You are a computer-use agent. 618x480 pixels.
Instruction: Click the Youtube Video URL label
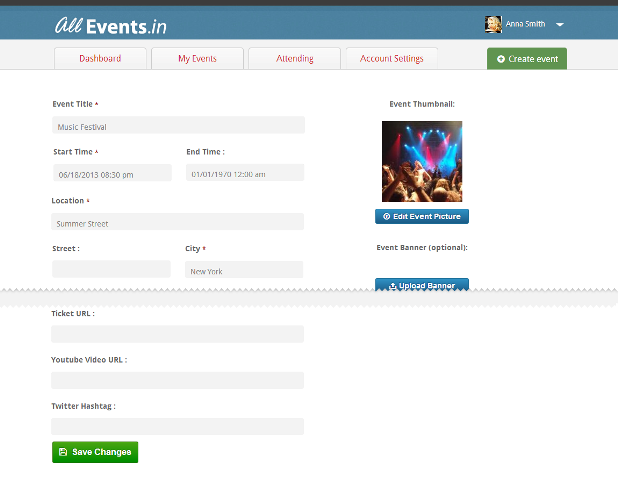click(89, 360)
